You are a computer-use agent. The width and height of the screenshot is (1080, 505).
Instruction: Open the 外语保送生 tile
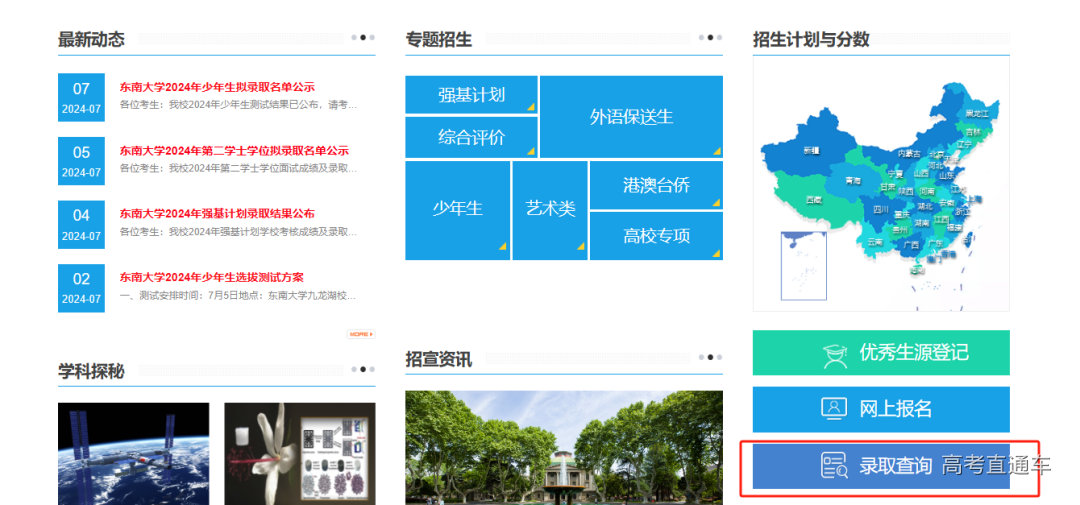631,117
